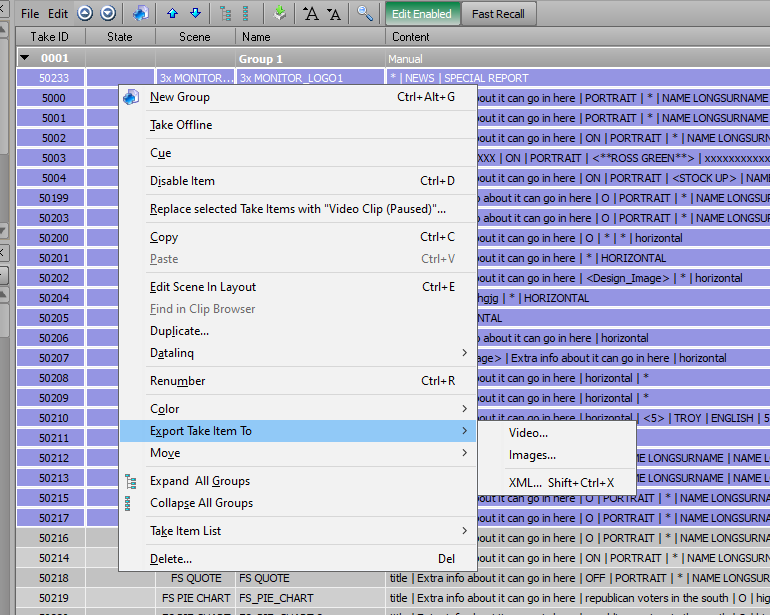Collapse group 0001 using its triangle
Screen dimensions: 770x615
click(x=24, y=58)
